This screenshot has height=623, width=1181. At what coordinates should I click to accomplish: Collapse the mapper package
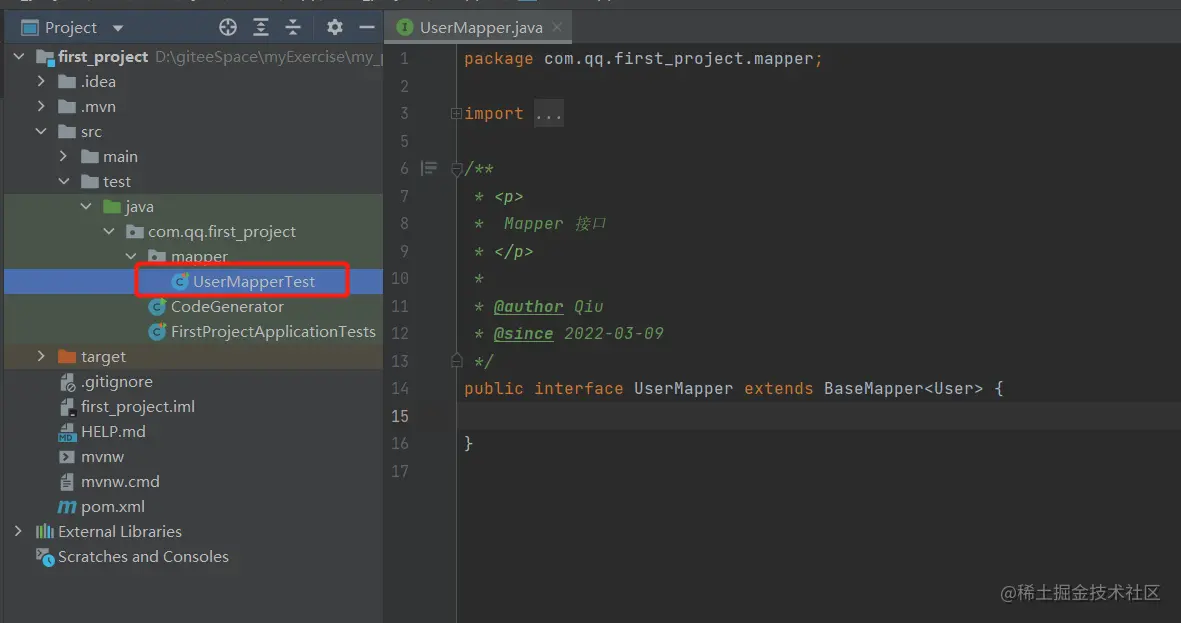tap(132, 256)
